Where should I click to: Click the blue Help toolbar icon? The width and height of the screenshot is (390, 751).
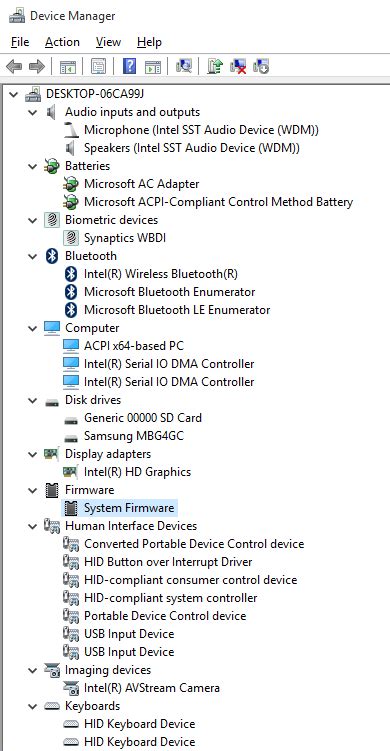[x=129, y=66]
